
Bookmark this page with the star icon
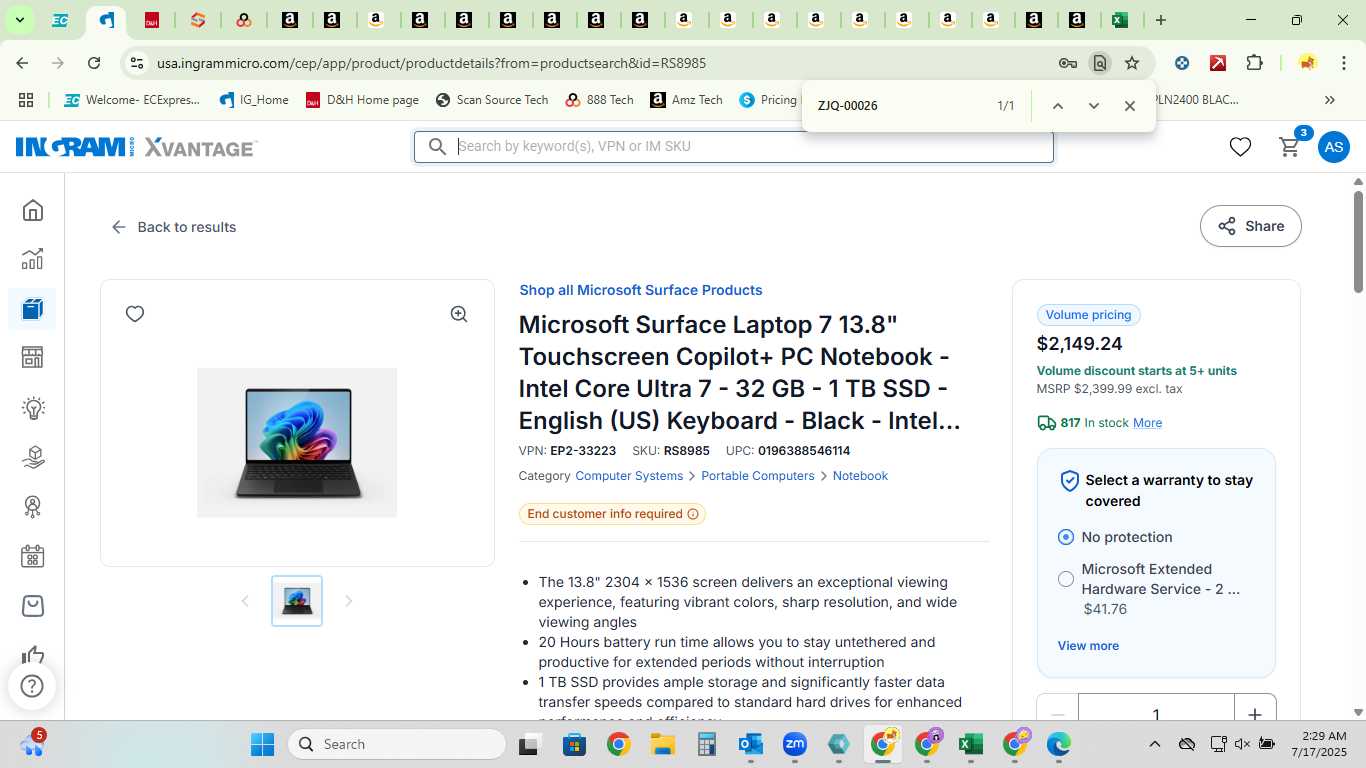point(1132,63)
